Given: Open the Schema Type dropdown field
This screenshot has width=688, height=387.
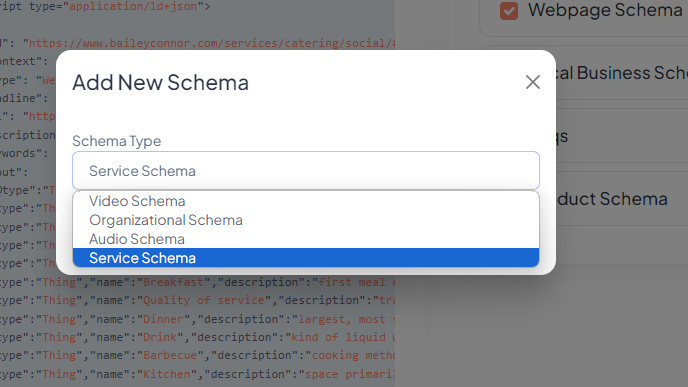Looking at the screenshot, I should tap(306, 171).
